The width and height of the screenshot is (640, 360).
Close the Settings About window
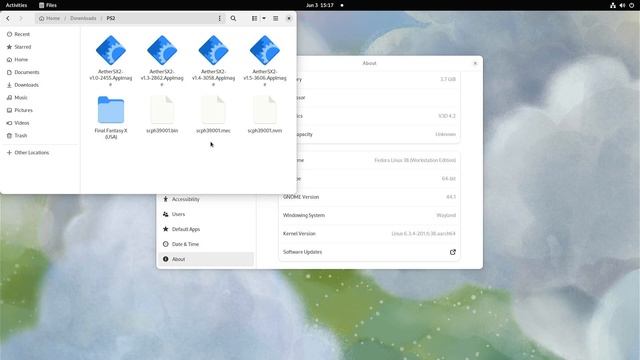(x=475, y=63)
